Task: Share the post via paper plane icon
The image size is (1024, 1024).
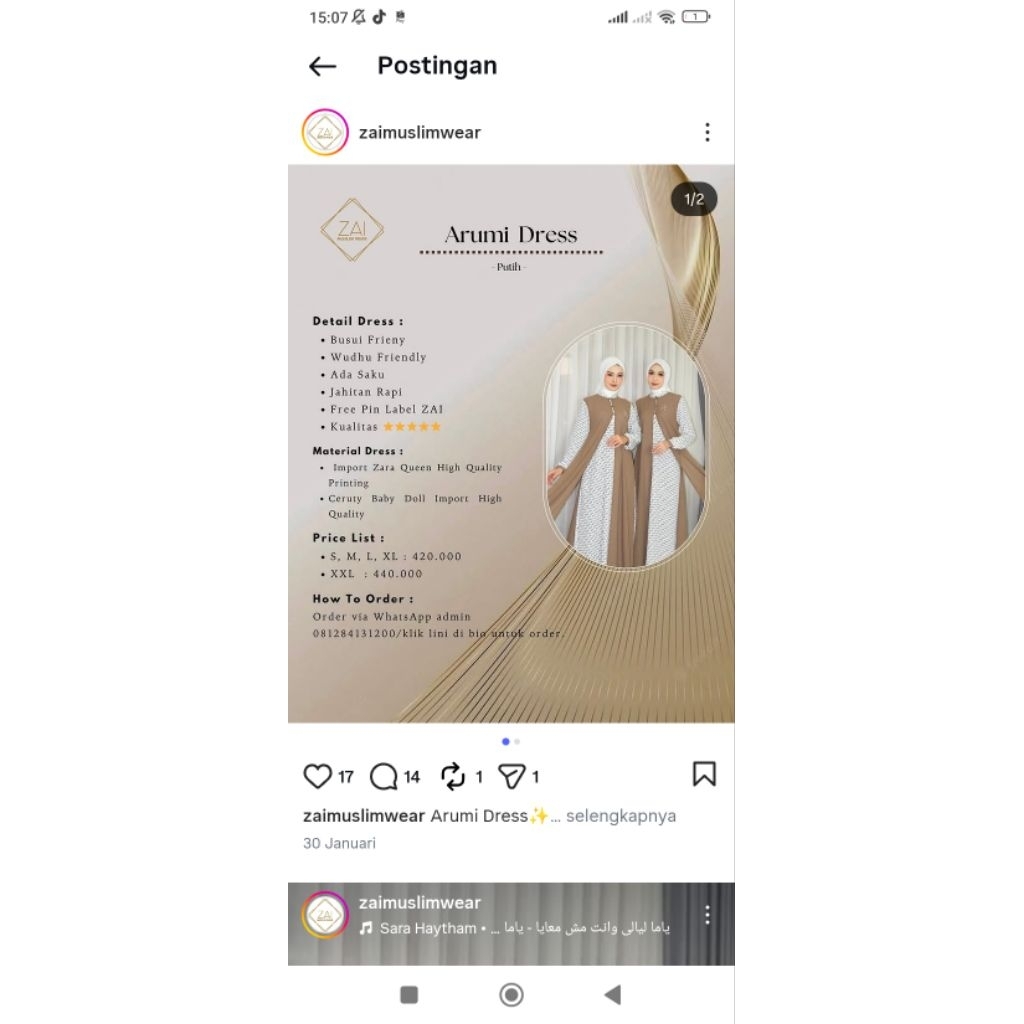Action: [511, 776]
